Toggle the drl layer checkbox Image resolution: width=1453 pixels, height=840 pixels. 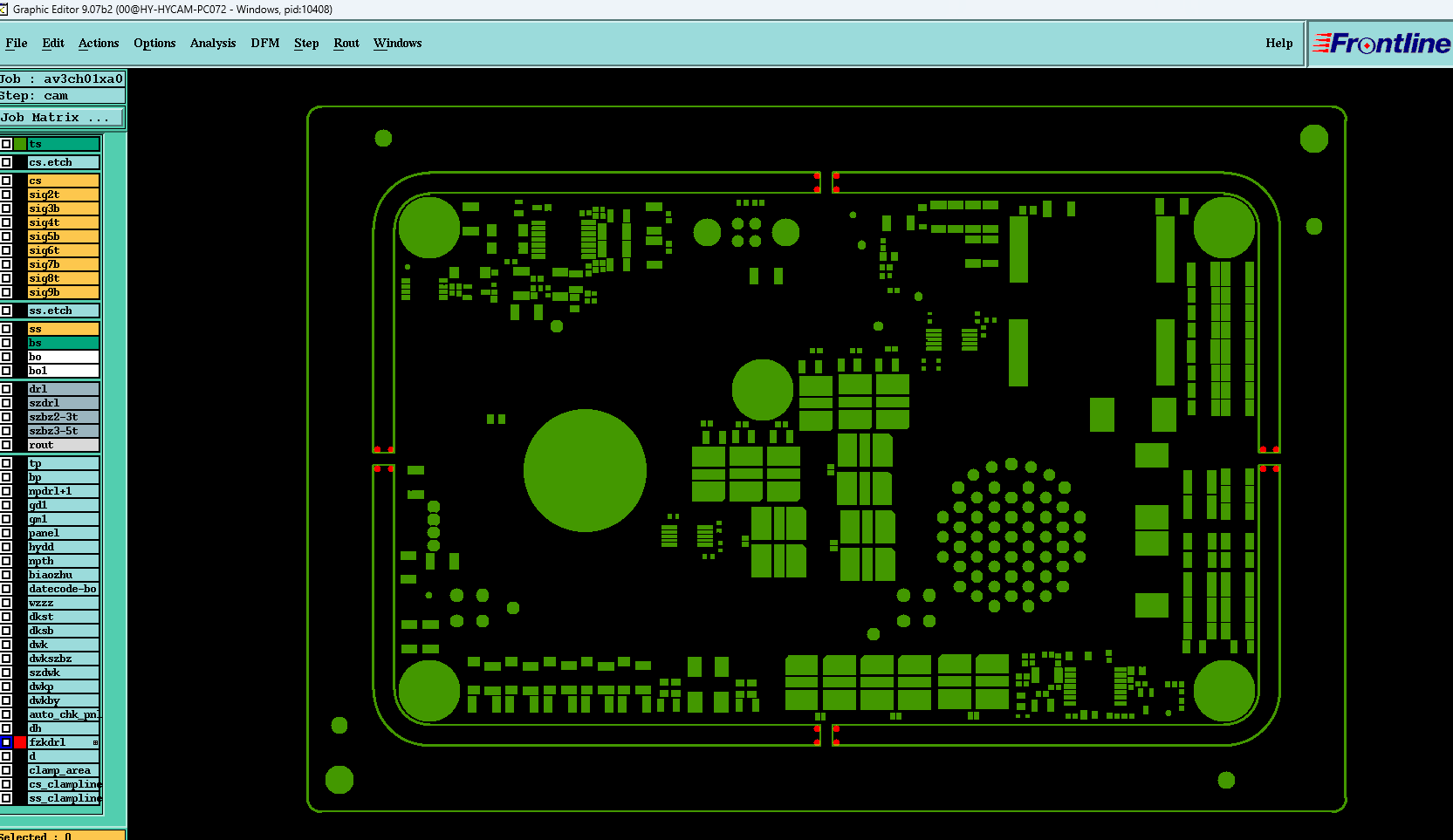pos(6,389)
